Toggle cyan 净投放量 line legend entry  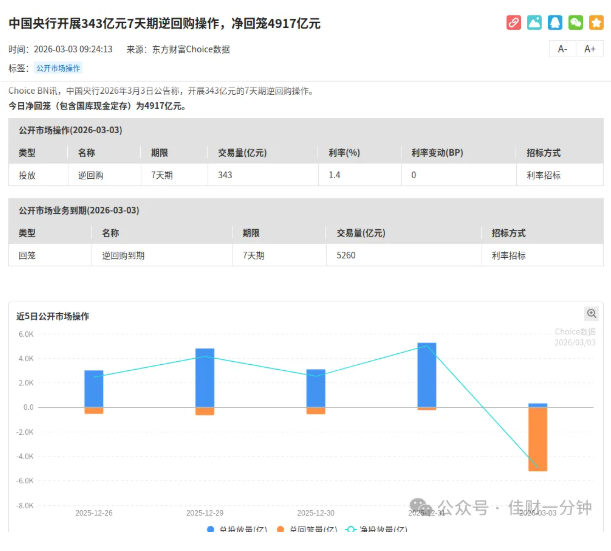[x=376, y=529]
